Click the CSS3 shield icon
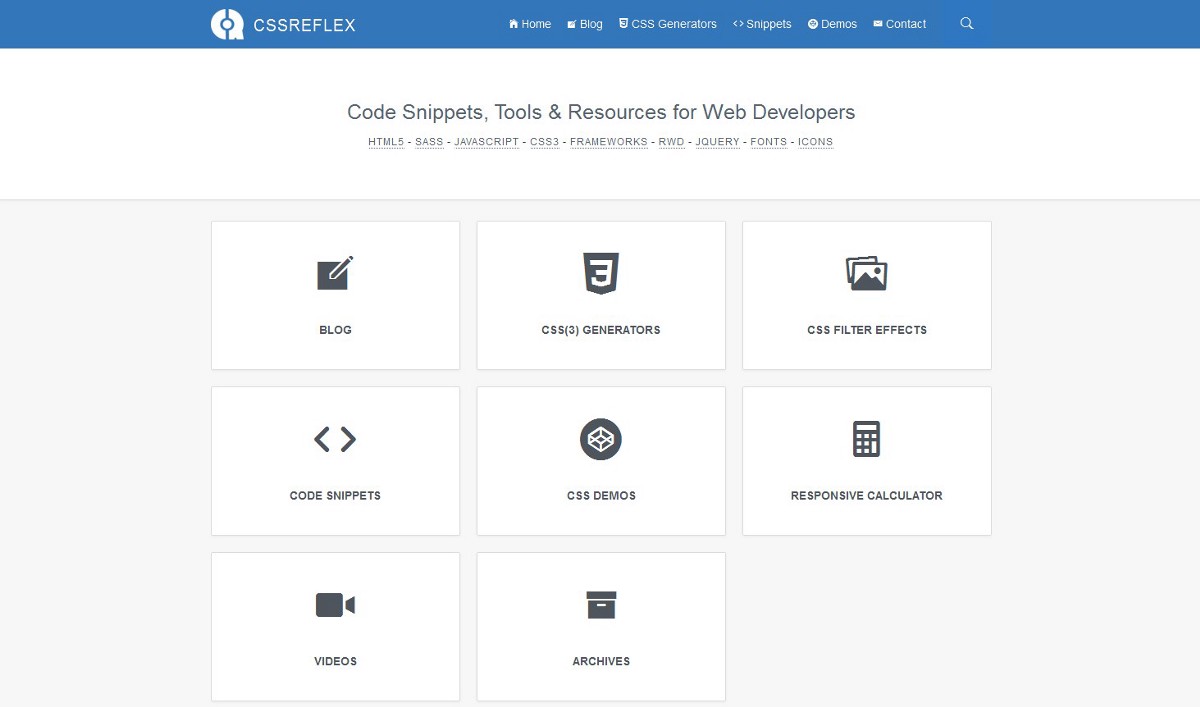Image resolution: width=1200 pixels, height=707 pixels. [x=601, y=273]
